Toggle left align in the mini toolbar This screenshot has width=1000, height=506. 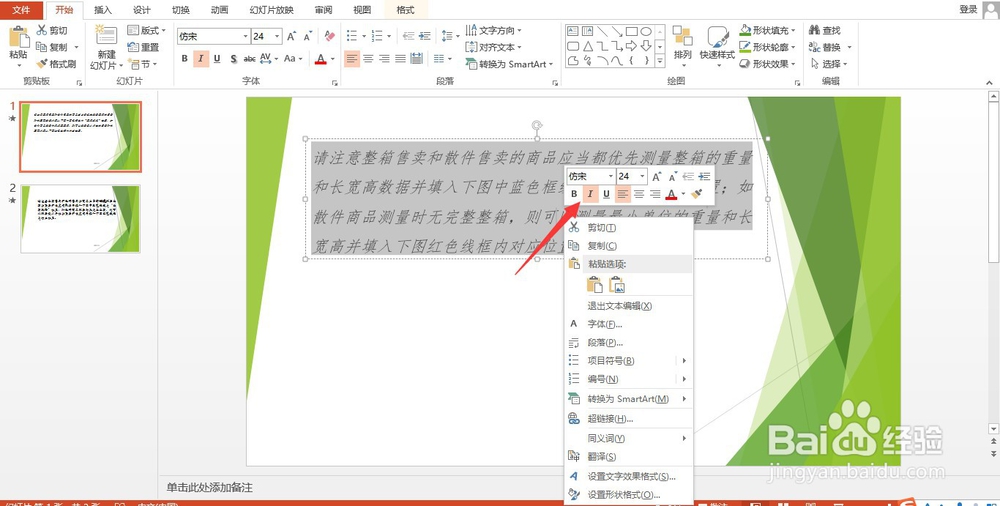pos(622,194)
